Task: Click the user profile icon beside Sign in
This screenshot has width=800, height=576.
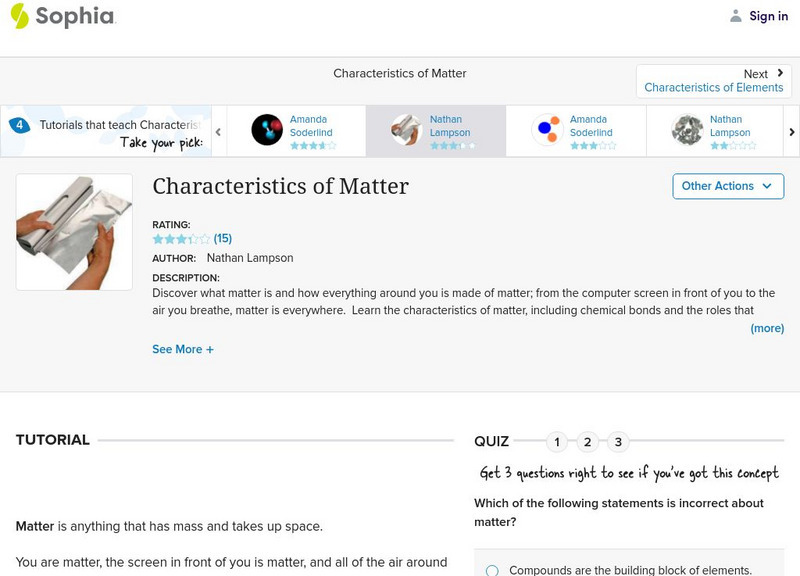Action: click(x=736, y=16)
